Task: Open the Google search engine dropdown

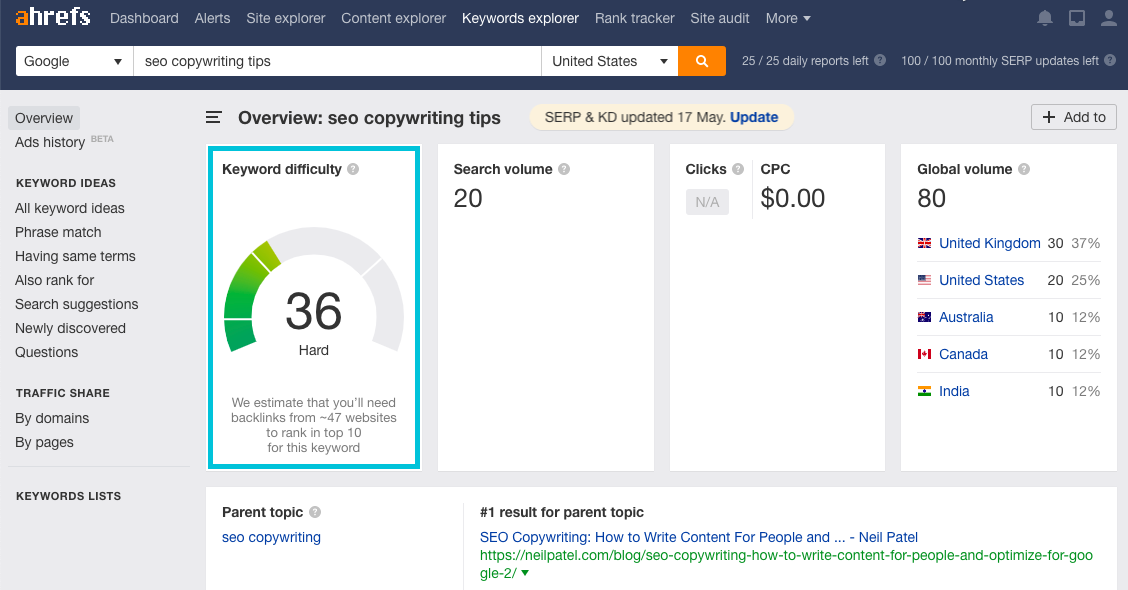Action: coord(75,61)
